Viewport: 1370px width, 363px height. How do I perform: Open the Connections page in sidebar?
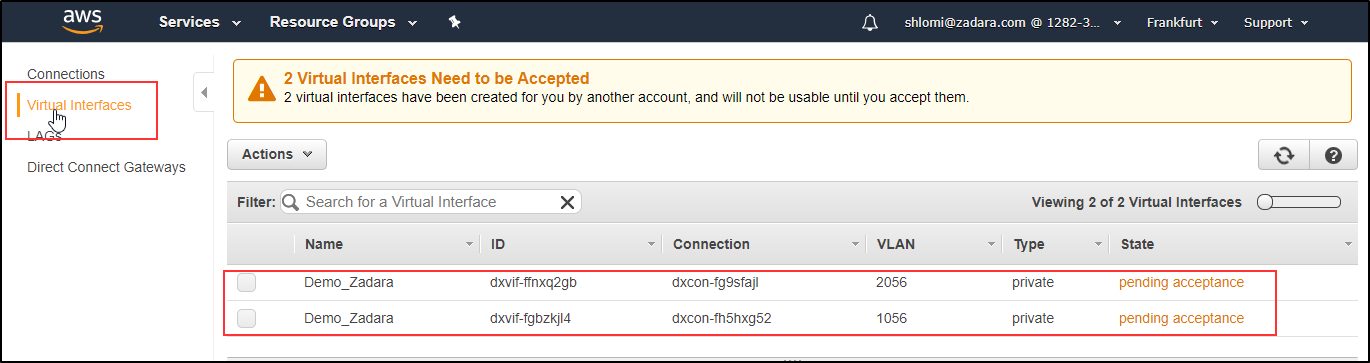click(x=66, y=74)
